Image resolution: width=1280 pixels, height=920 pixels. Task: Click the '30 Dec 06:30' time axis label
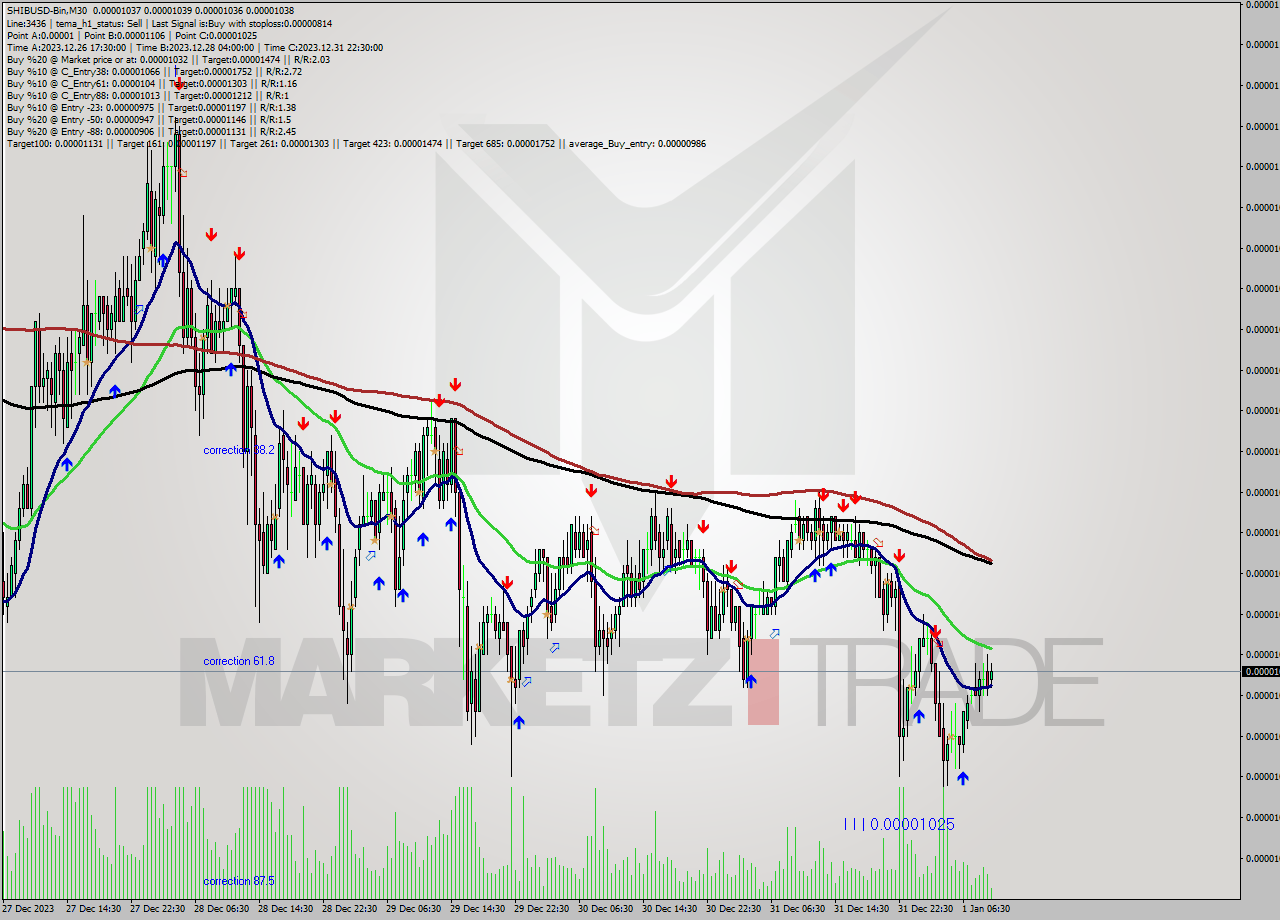[x=605, y=909]
